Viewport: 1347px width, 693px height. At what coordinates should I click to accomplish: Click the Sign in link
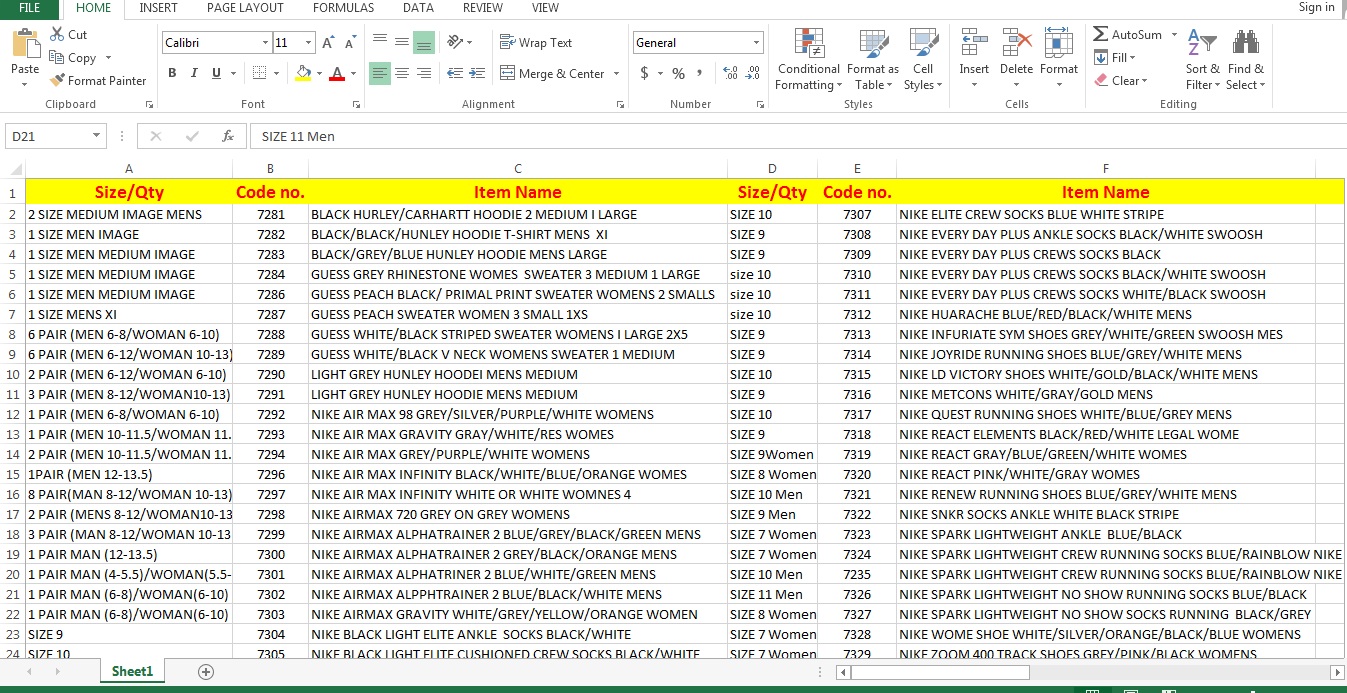click(x=1316, y=8)
